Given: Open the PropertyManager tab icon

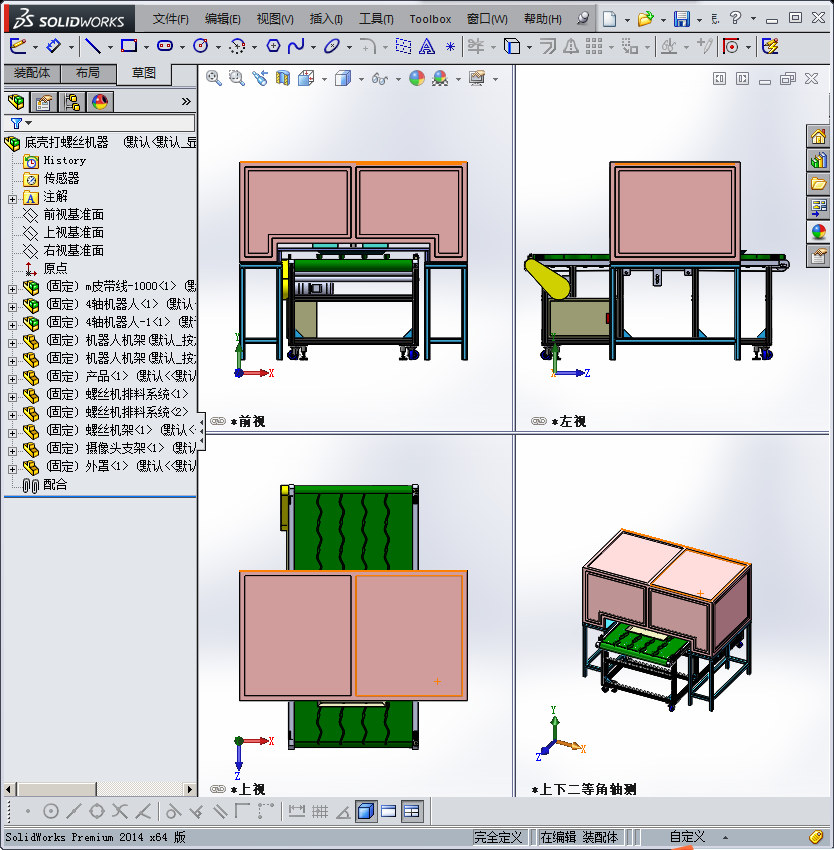Looking at the screenshot, I should (43, 101).
